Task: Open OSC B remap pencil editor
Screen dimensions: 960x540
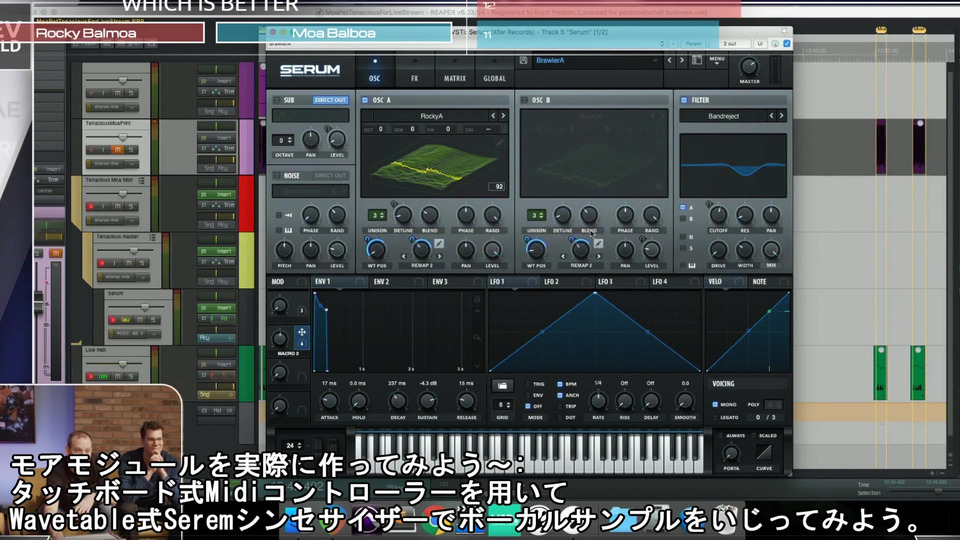Action: pos(598,244)
